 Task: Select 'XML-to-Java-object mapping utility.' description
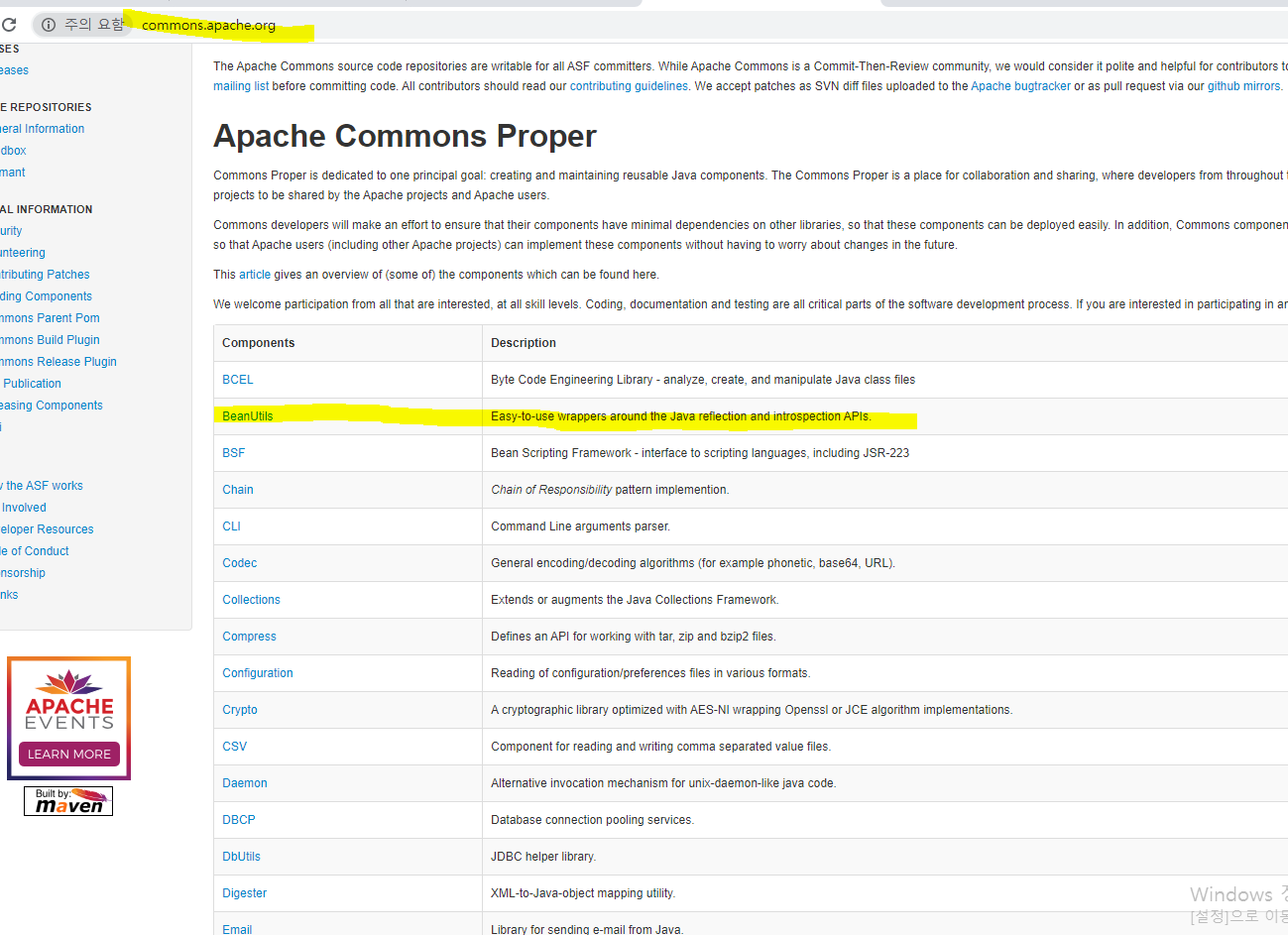(583, 893)
